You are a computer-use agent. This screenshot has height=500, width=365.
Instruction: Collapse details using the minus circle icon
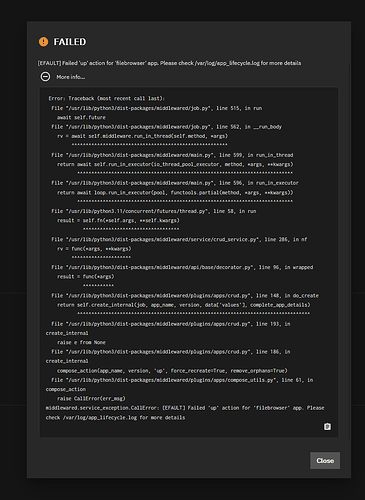pos(45,77)
